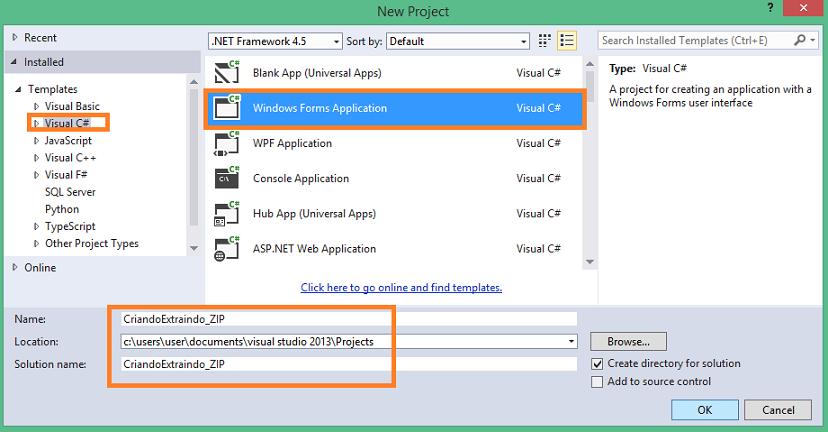Click Browse to choose location

point(628,342)
